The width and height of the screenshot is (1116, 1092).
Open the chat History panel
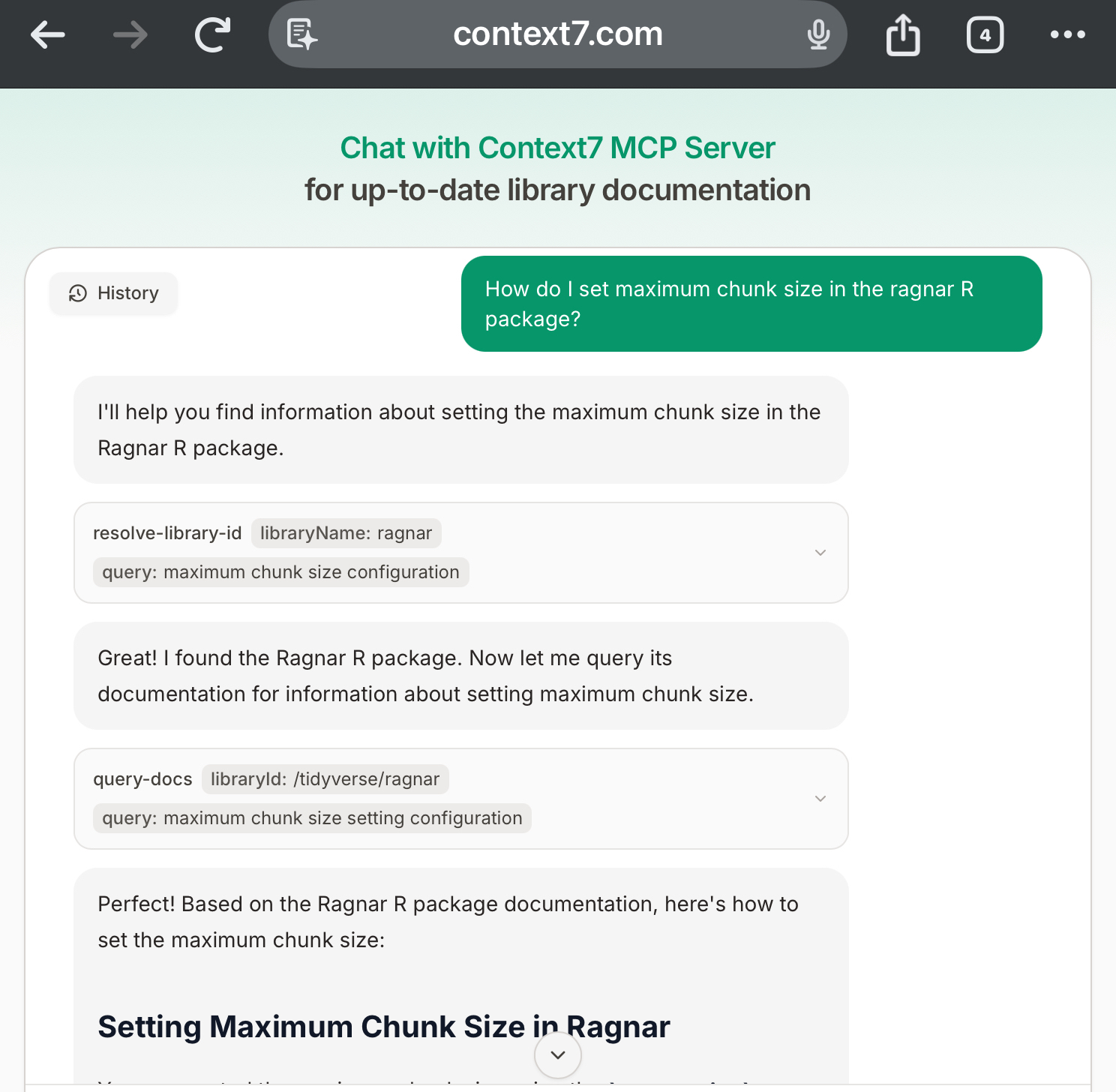pos(114,293)
